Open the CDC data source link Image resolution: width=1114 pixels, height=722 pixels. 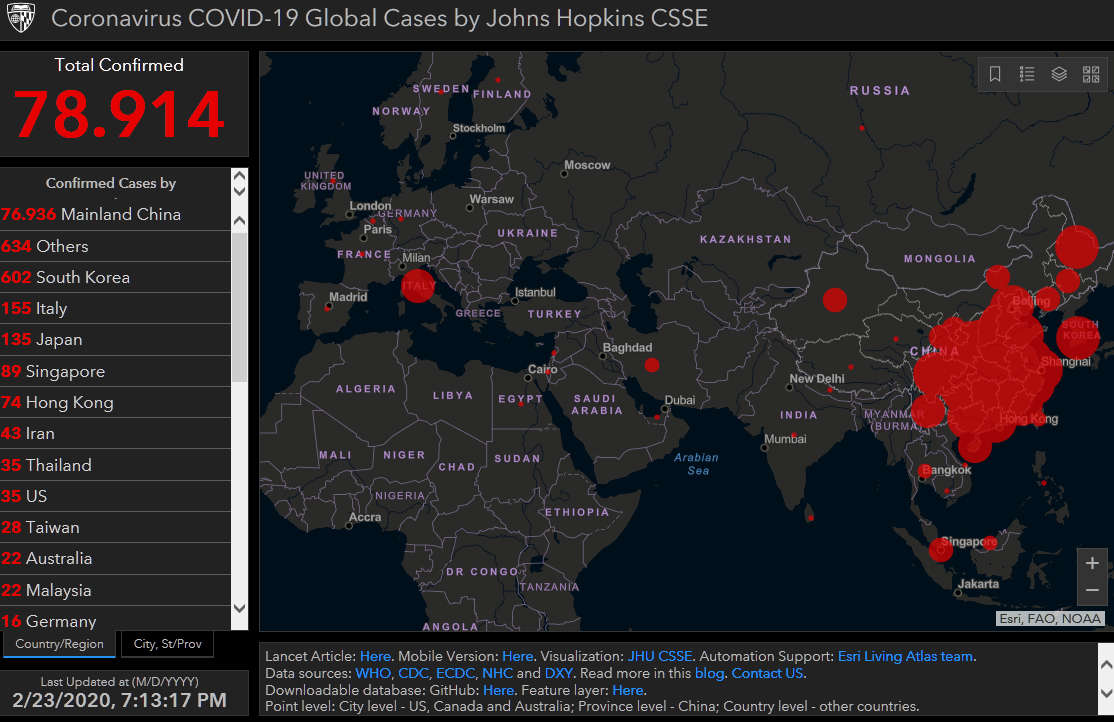point(413,674)
